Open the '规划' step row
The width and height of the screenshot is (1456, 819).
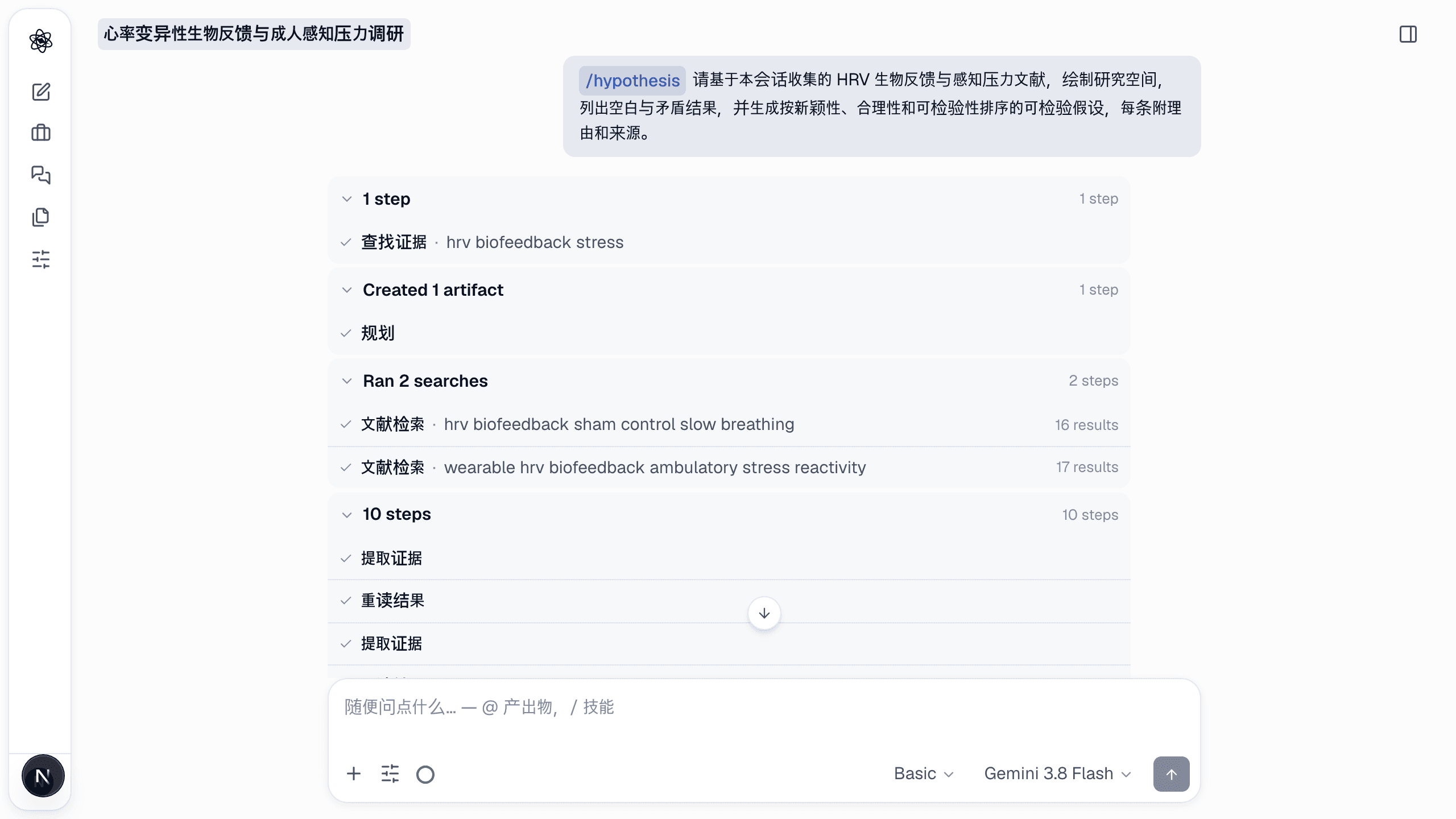click(x=729, y=333)
